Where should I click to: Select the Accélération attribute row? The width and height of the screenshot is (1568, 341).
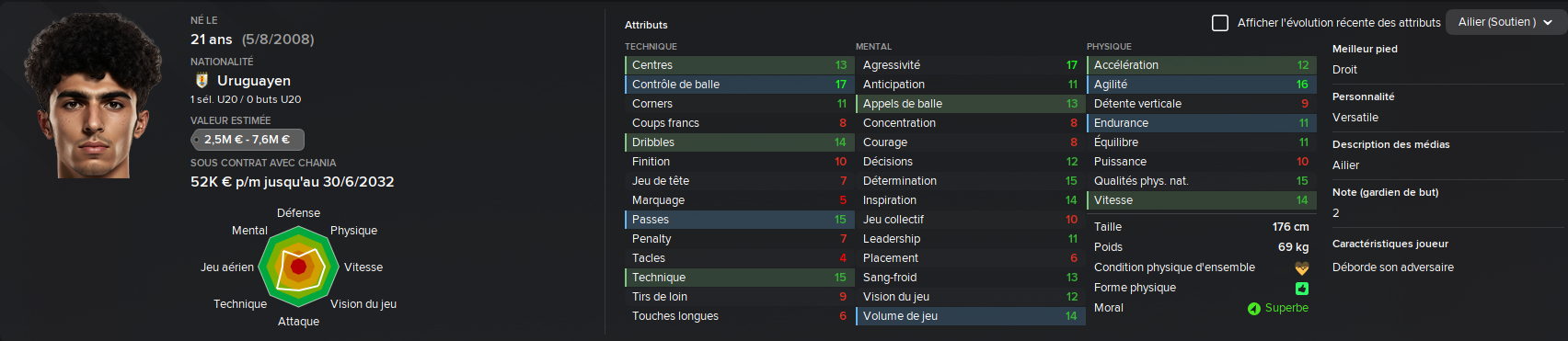click(x=1200, y=65)
